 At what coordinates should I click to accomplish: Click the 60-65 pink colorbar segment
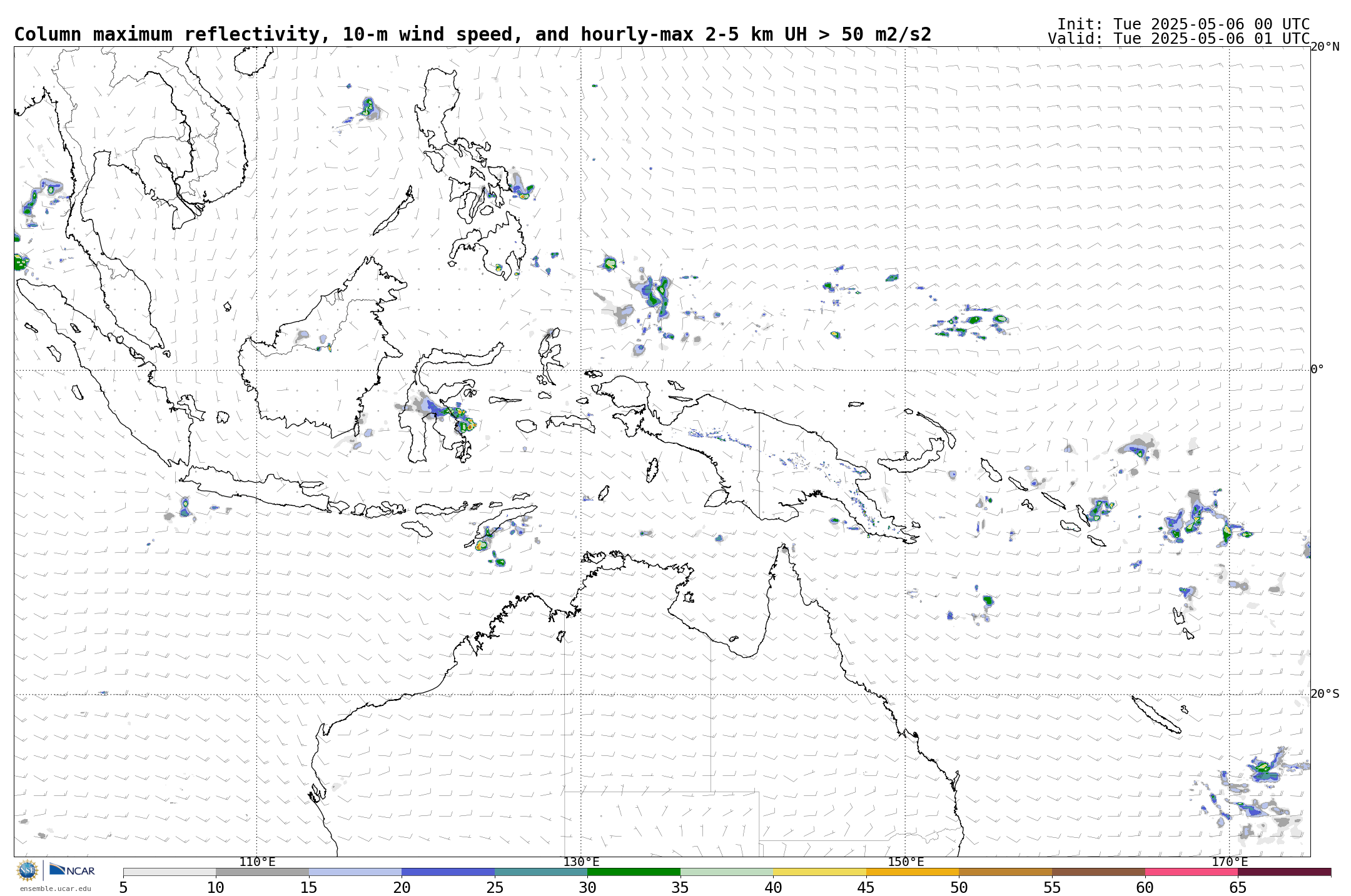point(1191,872)
